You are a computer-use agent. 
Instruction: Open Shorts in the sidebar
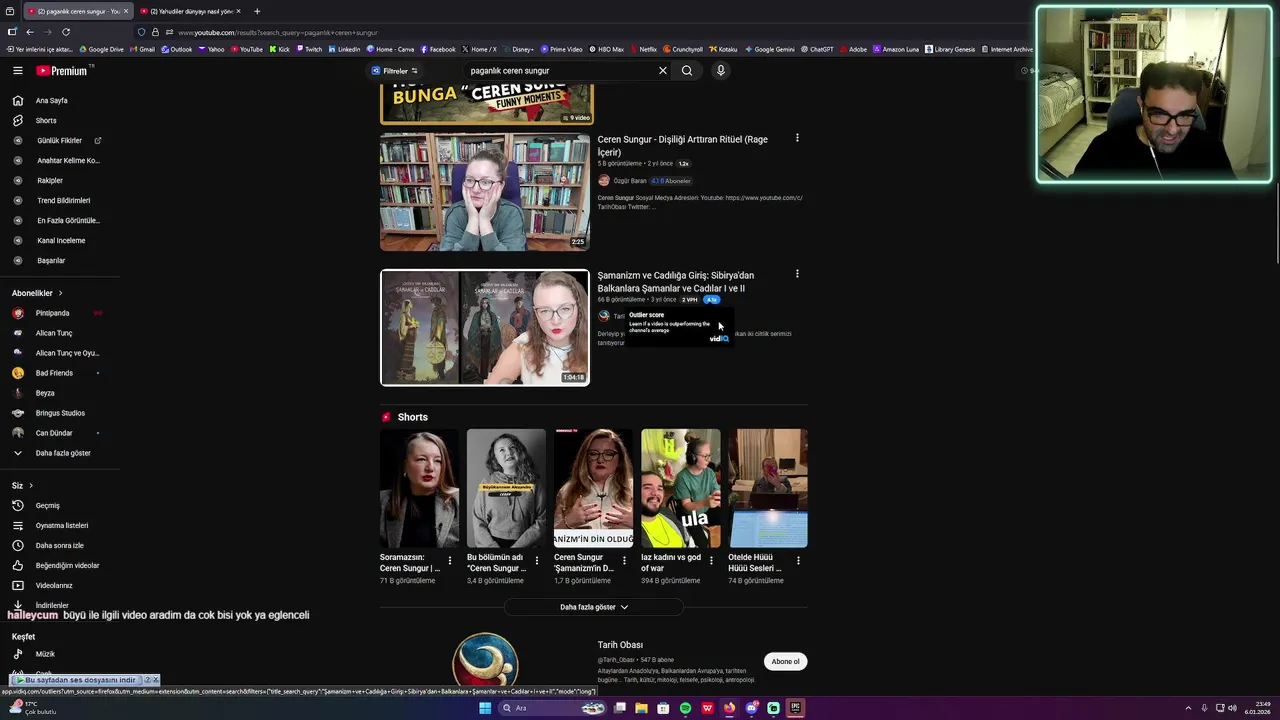(x=46, y=120)
